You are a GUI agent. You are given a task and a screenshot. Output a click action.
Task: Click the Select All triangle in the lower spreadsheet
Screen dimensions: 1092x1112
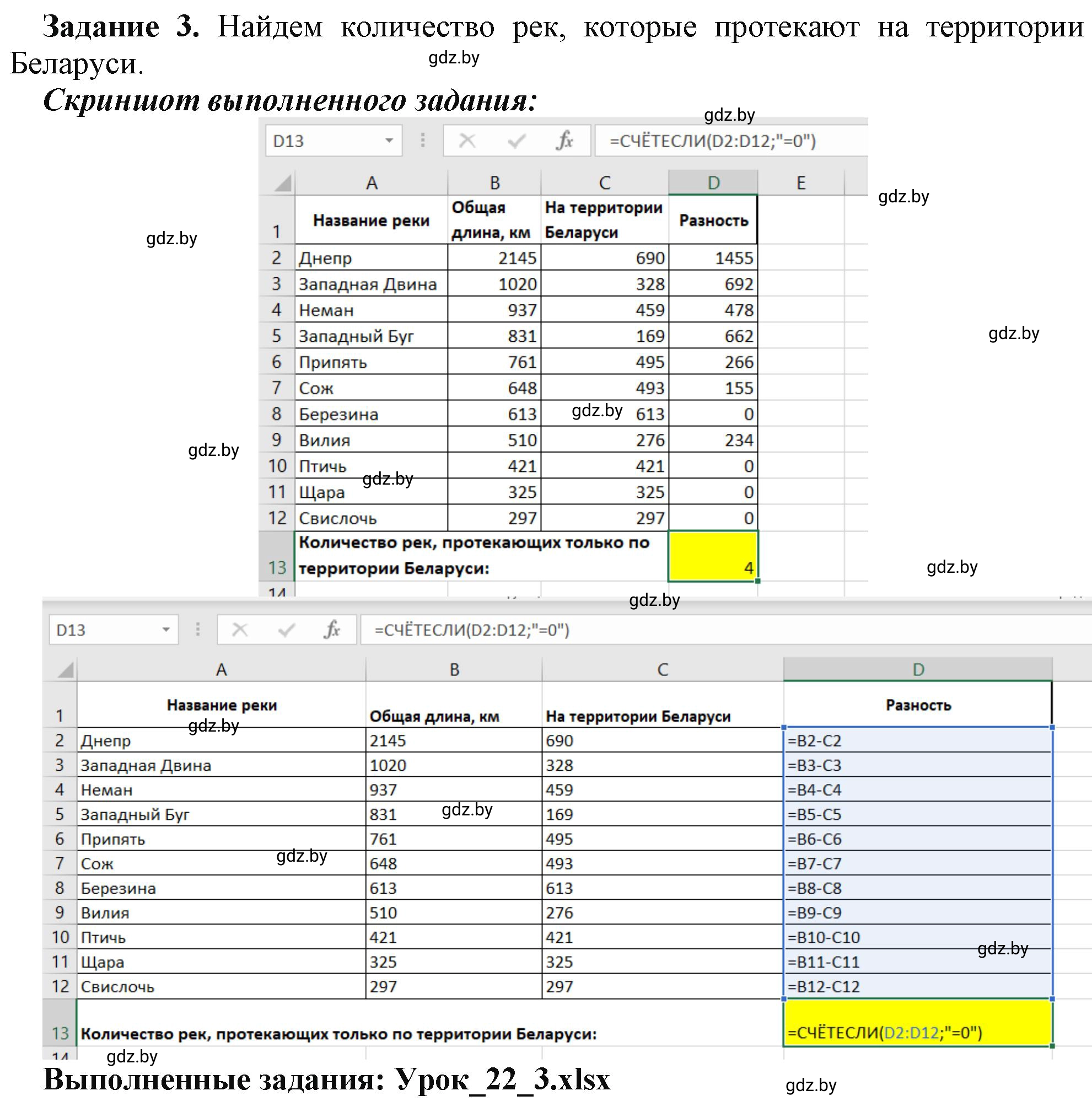pyautogui.click(x=65, y=669)
